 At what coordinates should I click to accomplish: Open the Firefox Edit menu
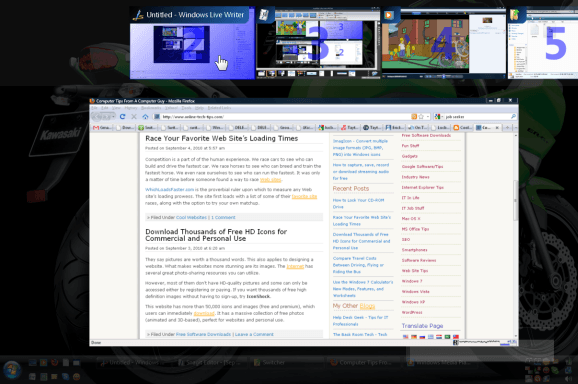[x=105, y=108]
